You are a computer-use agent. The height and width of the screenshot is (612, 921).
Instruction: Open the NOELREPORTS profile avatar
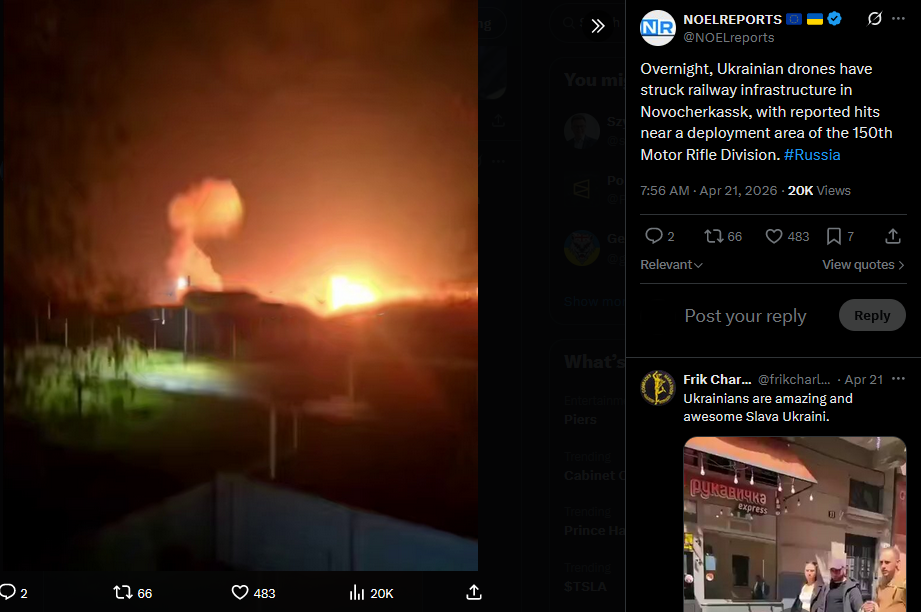pos(658,28)
